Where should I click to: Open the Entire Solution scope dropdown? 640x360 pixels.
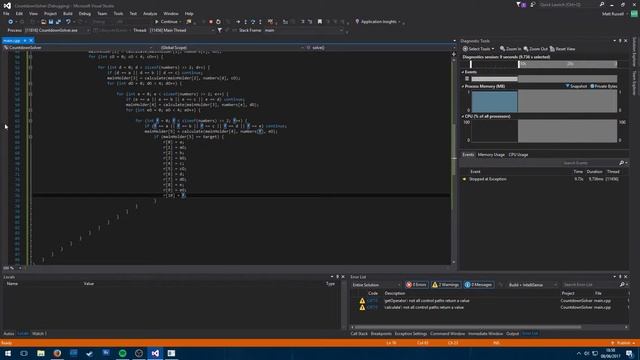376,284
